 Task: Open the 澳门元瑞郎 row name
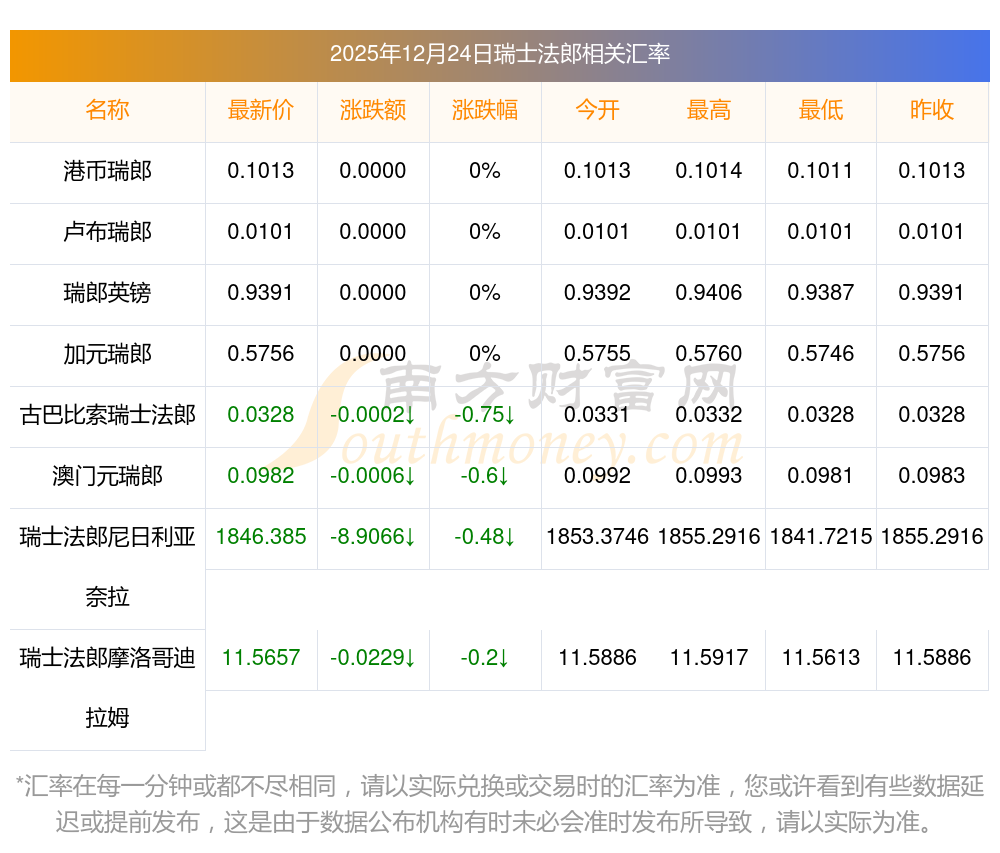point(107,476)
